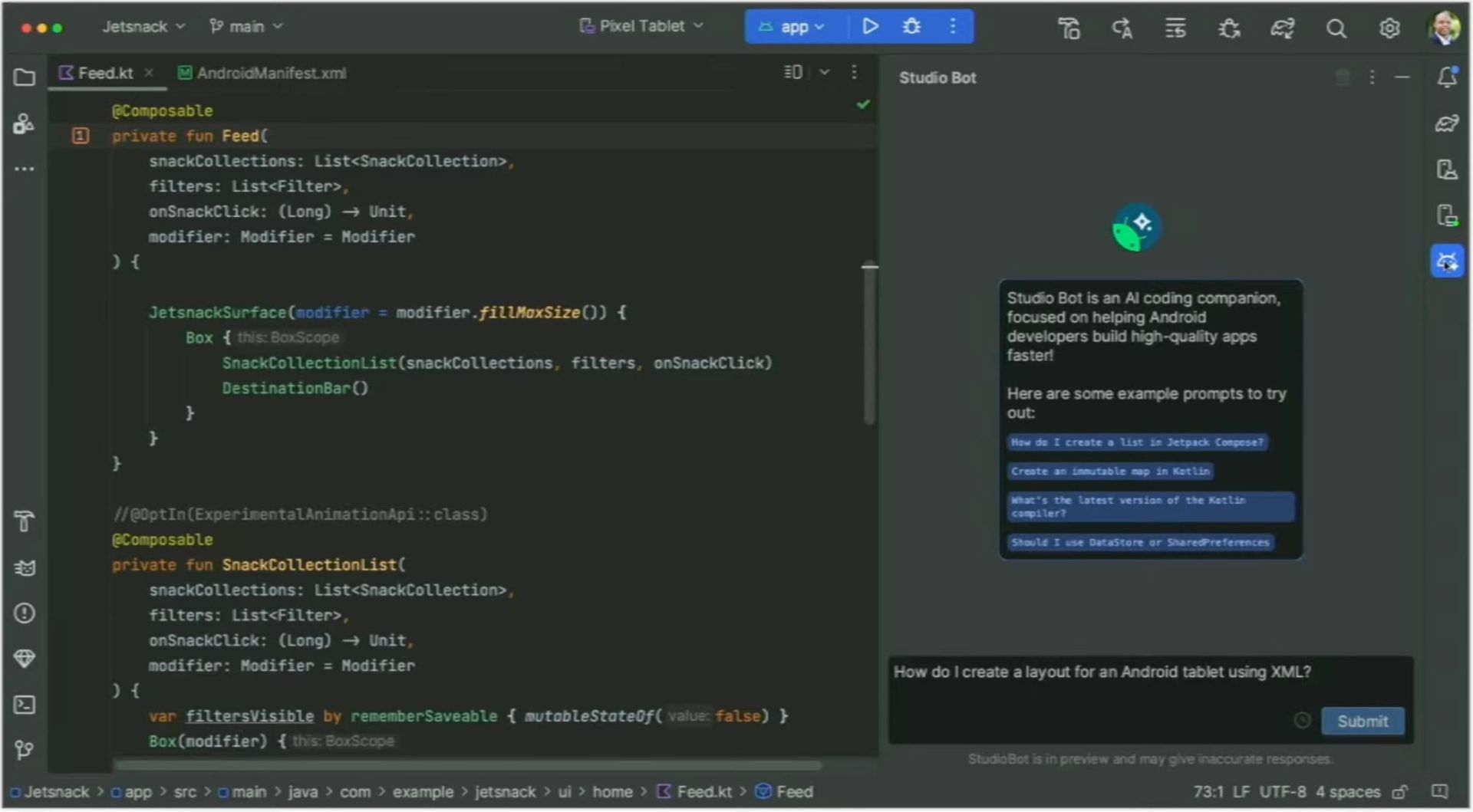Screen dimensions: 1473x812
Task: Click the editor horizontal scrollbar
Action: pyautogui.click(x=468, y=765)
